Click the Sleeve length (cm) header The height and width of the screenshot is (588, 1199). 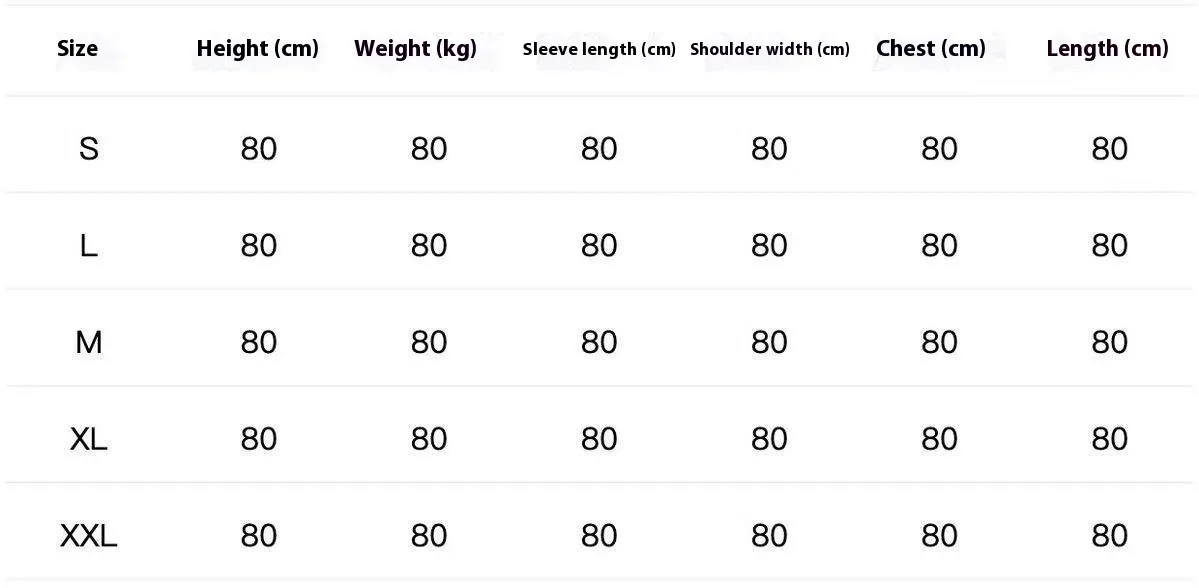[599, 49]
